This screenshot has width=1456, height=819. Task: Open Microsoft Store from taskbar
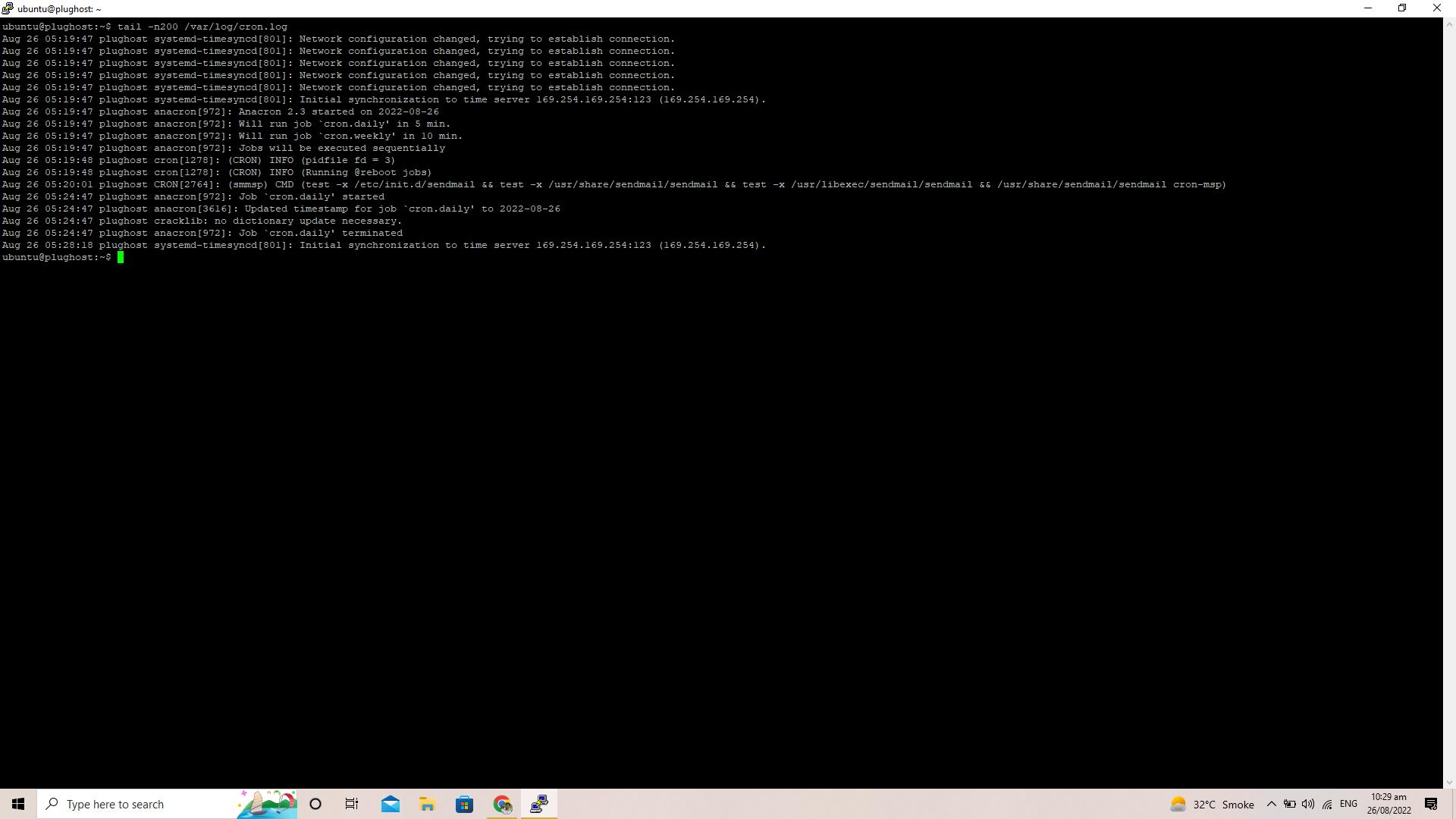tap(464, 804)
